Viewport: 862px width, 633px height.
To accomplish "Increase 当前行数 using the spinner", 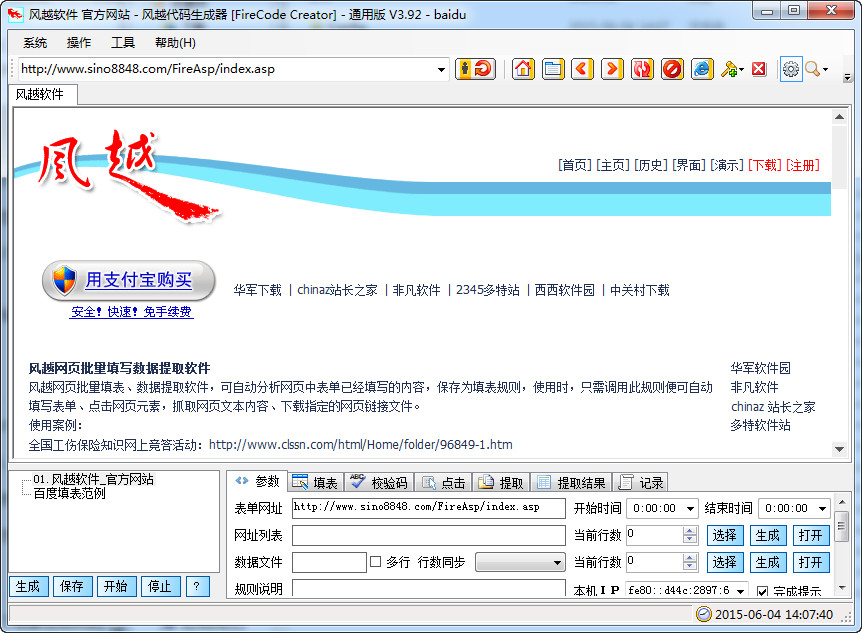I will point(689,531).
